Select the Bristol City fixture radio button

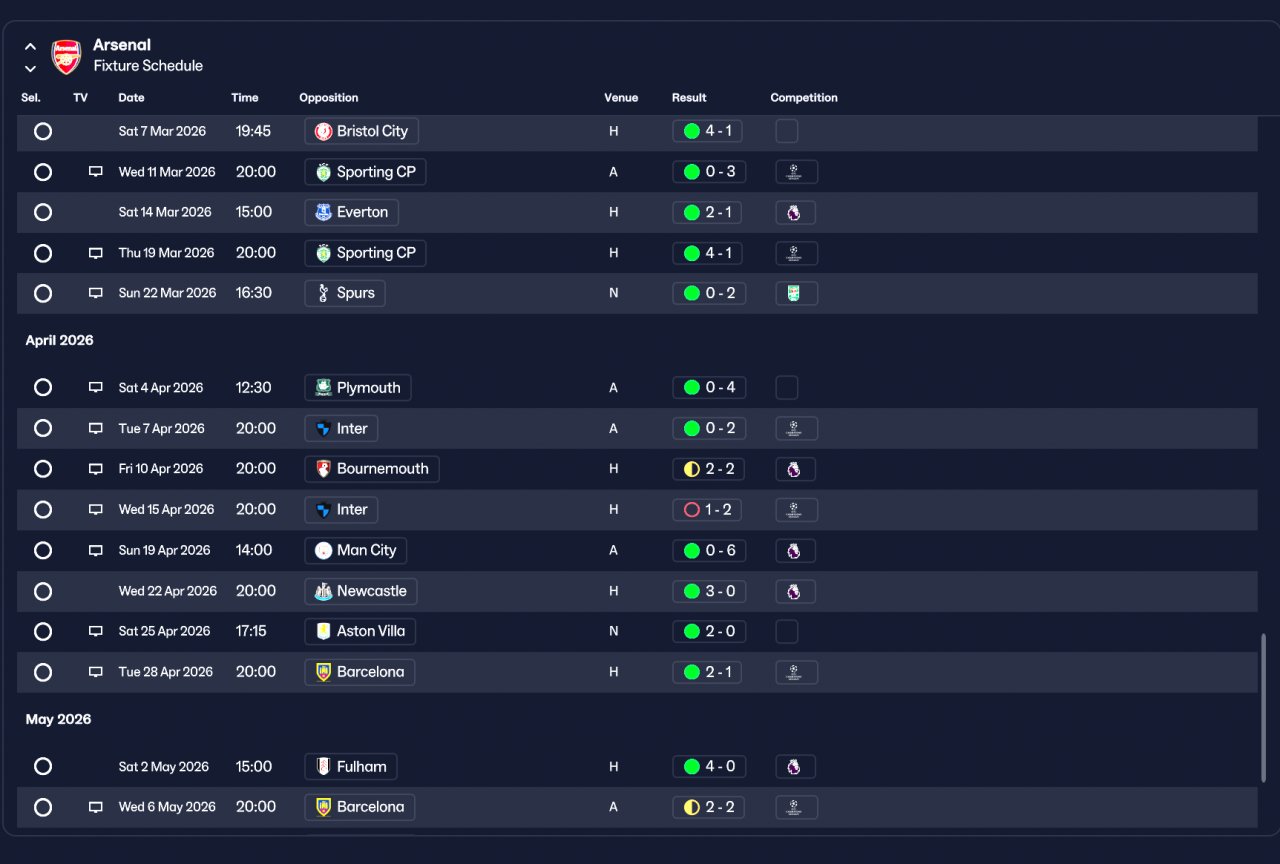43,131
